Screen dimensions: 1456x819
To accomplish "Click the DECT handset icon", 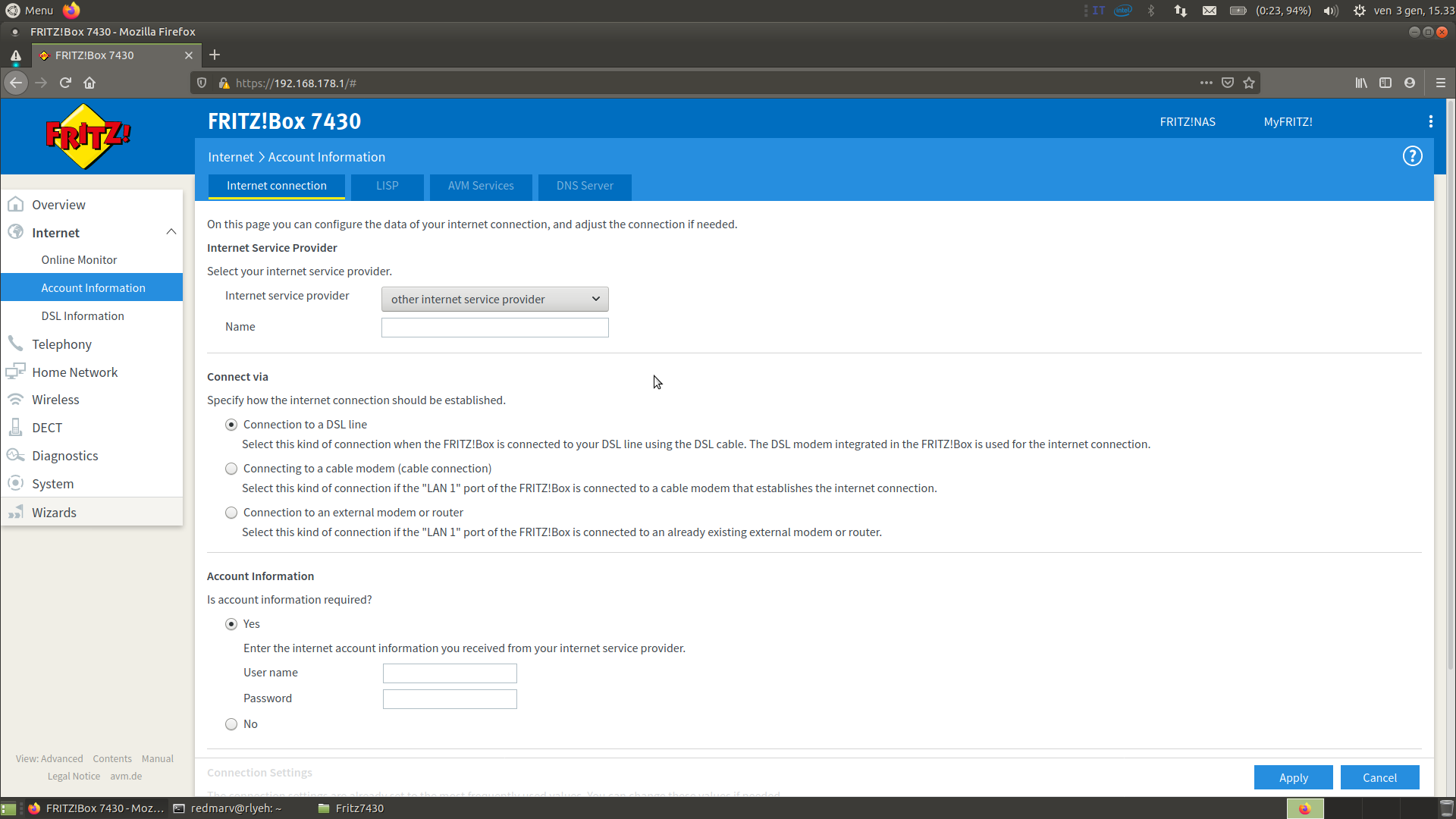I will point(16,427).
